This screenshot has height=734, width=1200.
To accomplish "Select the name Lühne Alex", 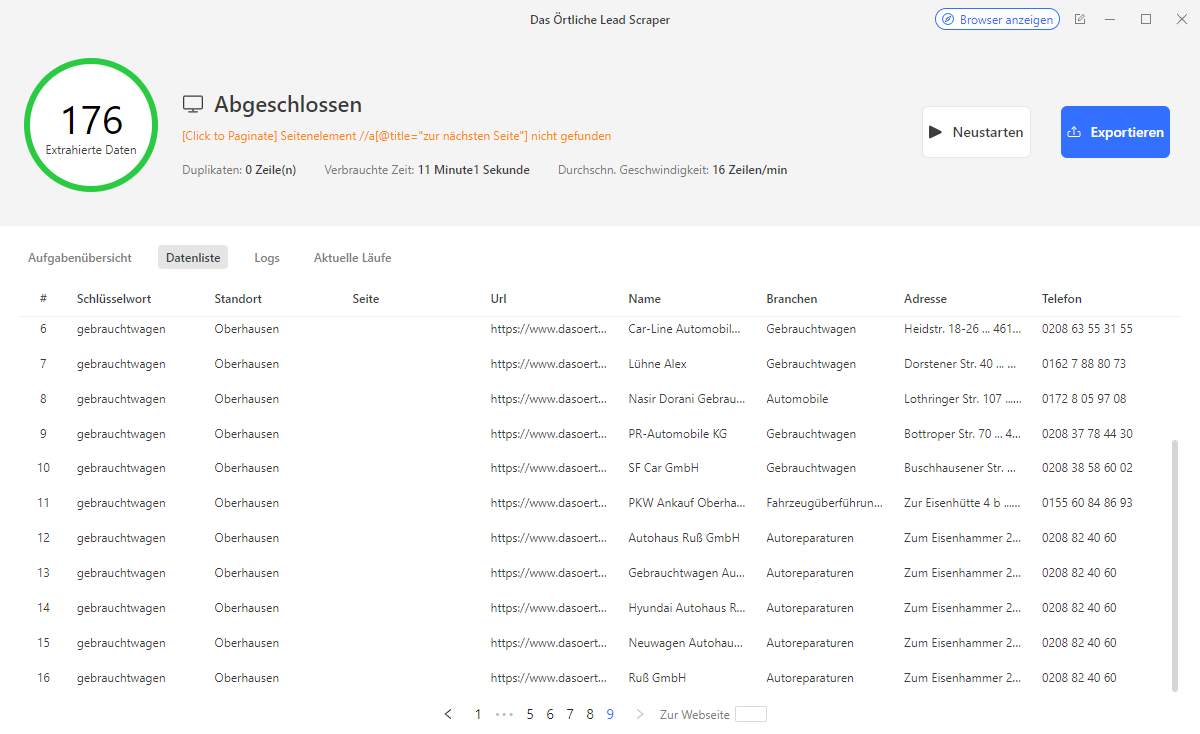I will (657, 364).
